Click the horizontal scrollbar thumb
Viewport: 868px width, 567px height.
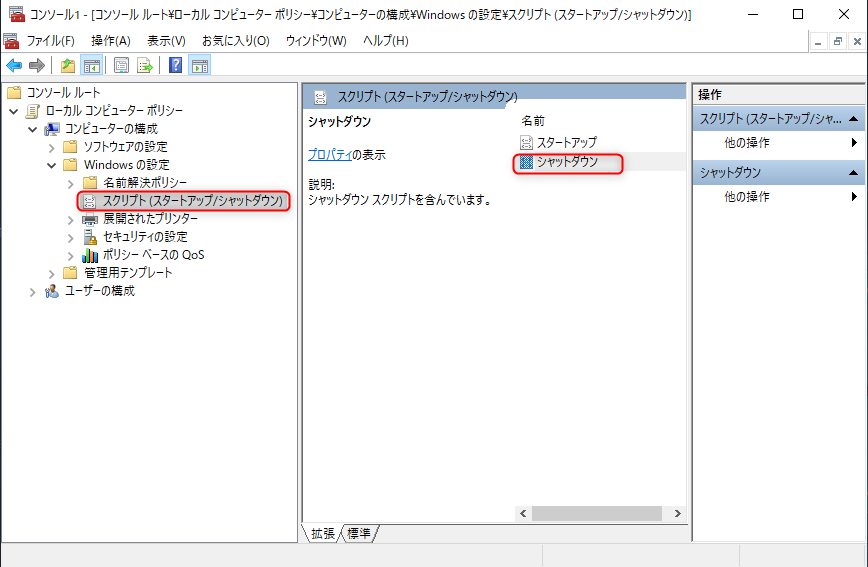pyautogui.click(x=597, y=513)
